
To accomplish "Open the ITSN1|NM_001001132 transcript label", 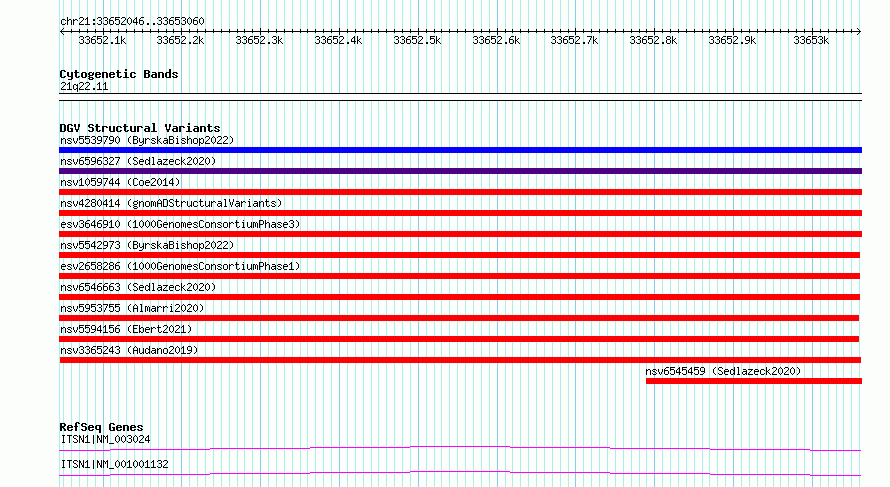I will (x=114, y=464).
